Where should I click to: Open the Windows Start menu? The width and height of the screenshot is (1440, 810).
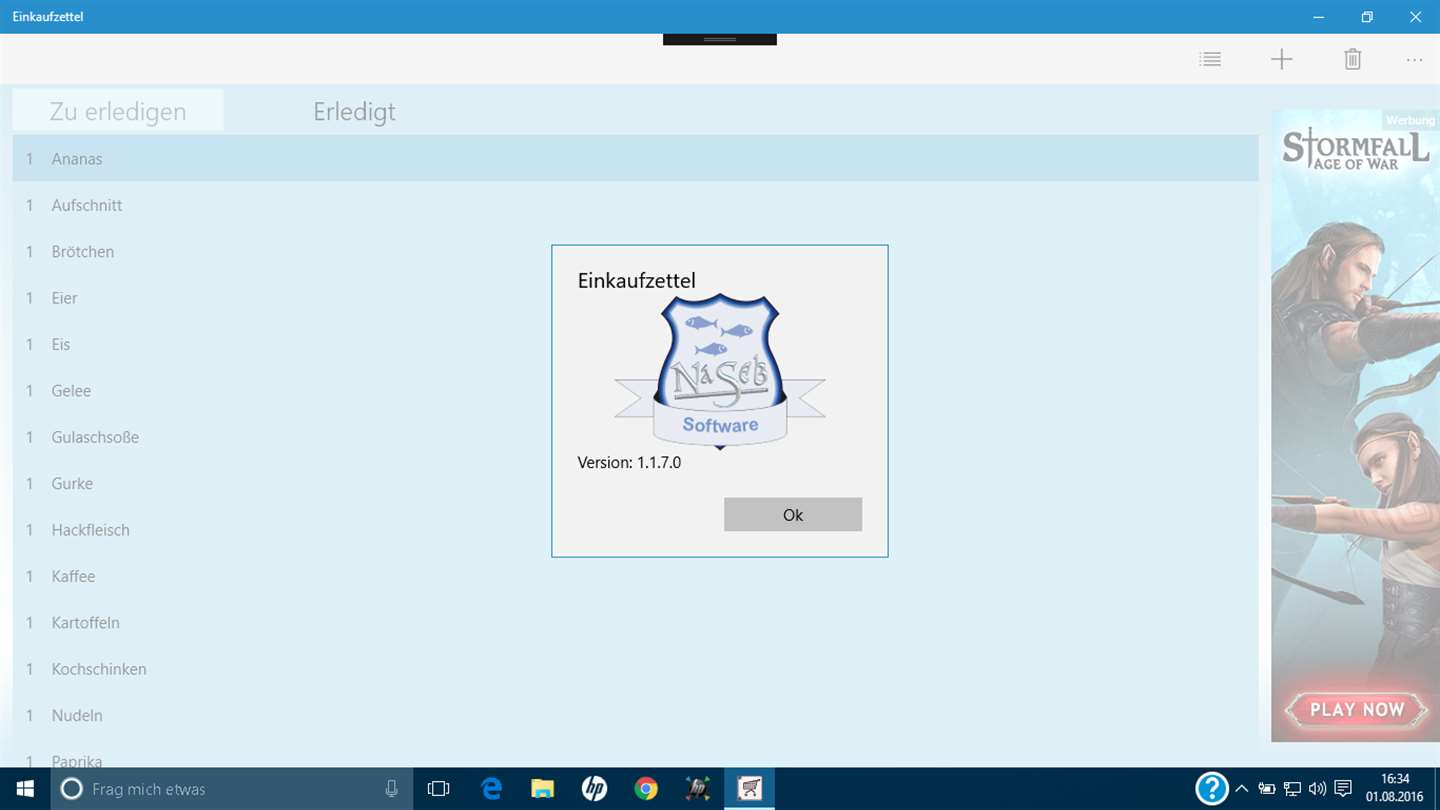[x=24, y=789]
